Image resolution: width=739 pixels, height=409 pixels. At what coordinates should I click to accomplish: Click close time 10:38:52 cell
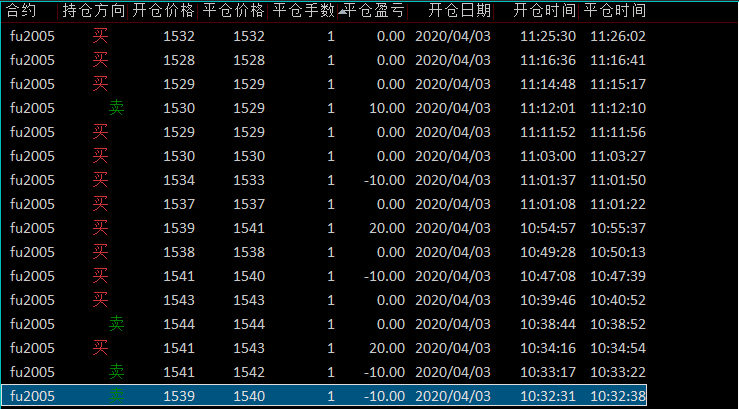[x=618, y=324]
